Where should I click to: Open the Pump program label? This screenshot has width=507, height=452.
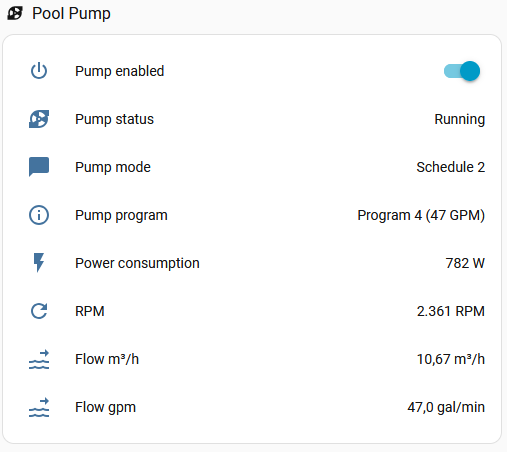click(x=121, y=215)
